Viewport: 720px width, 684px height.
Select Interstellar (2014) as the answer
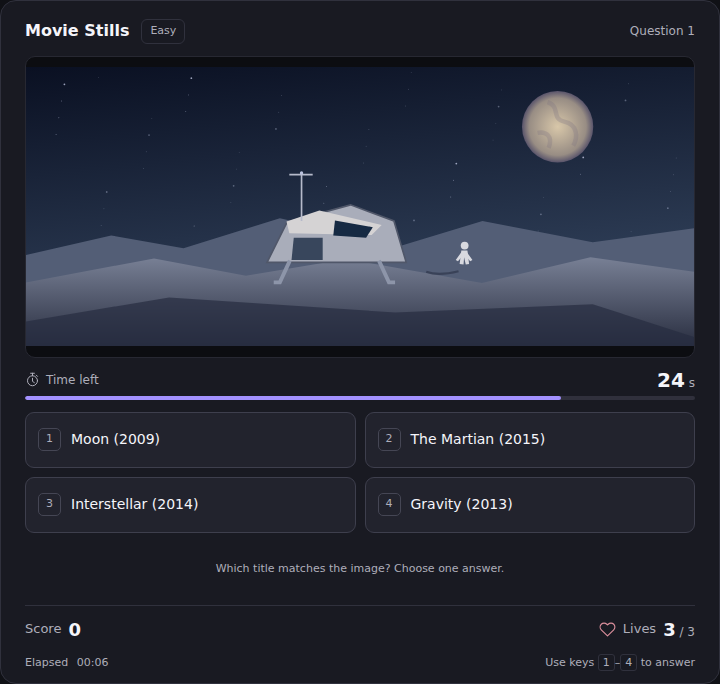(190, 505)
